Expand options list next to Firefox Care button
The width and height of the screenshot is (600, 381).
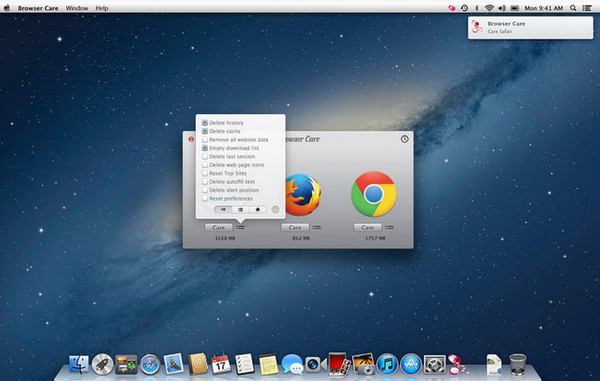pyautogui.click(x=316, y=228)
